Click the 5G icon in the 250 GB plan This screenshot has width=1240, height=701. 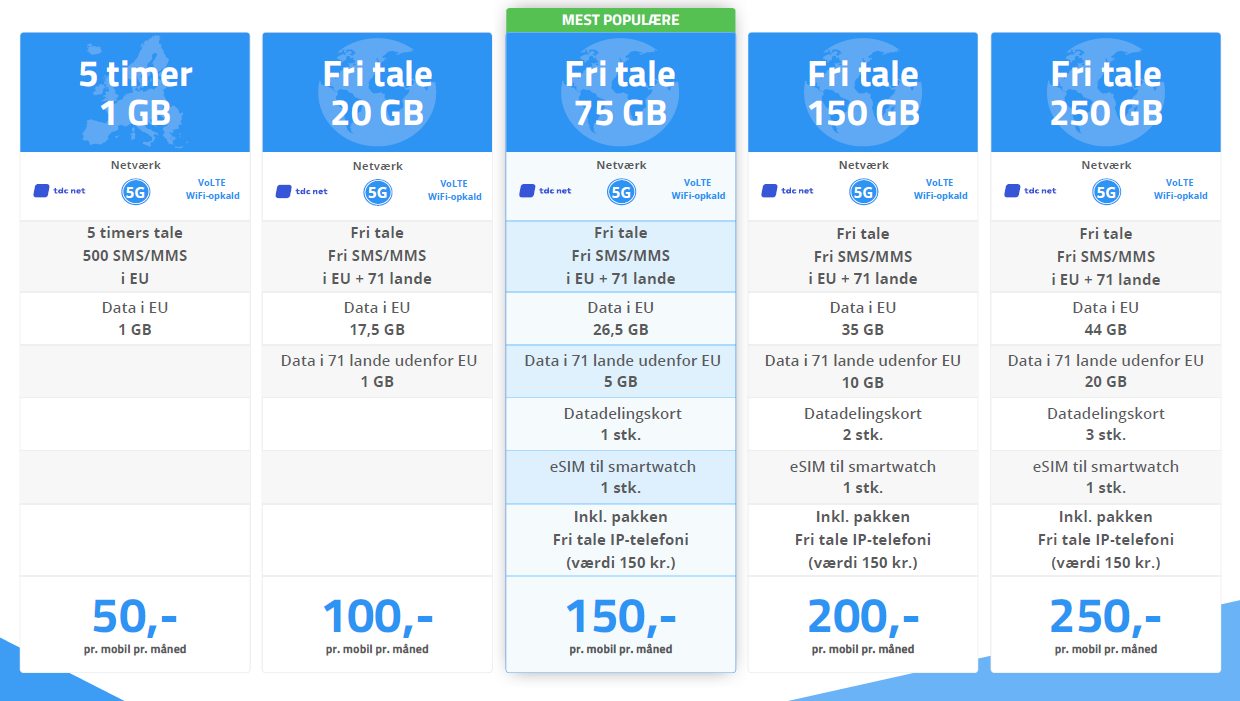click(1106, 192)
